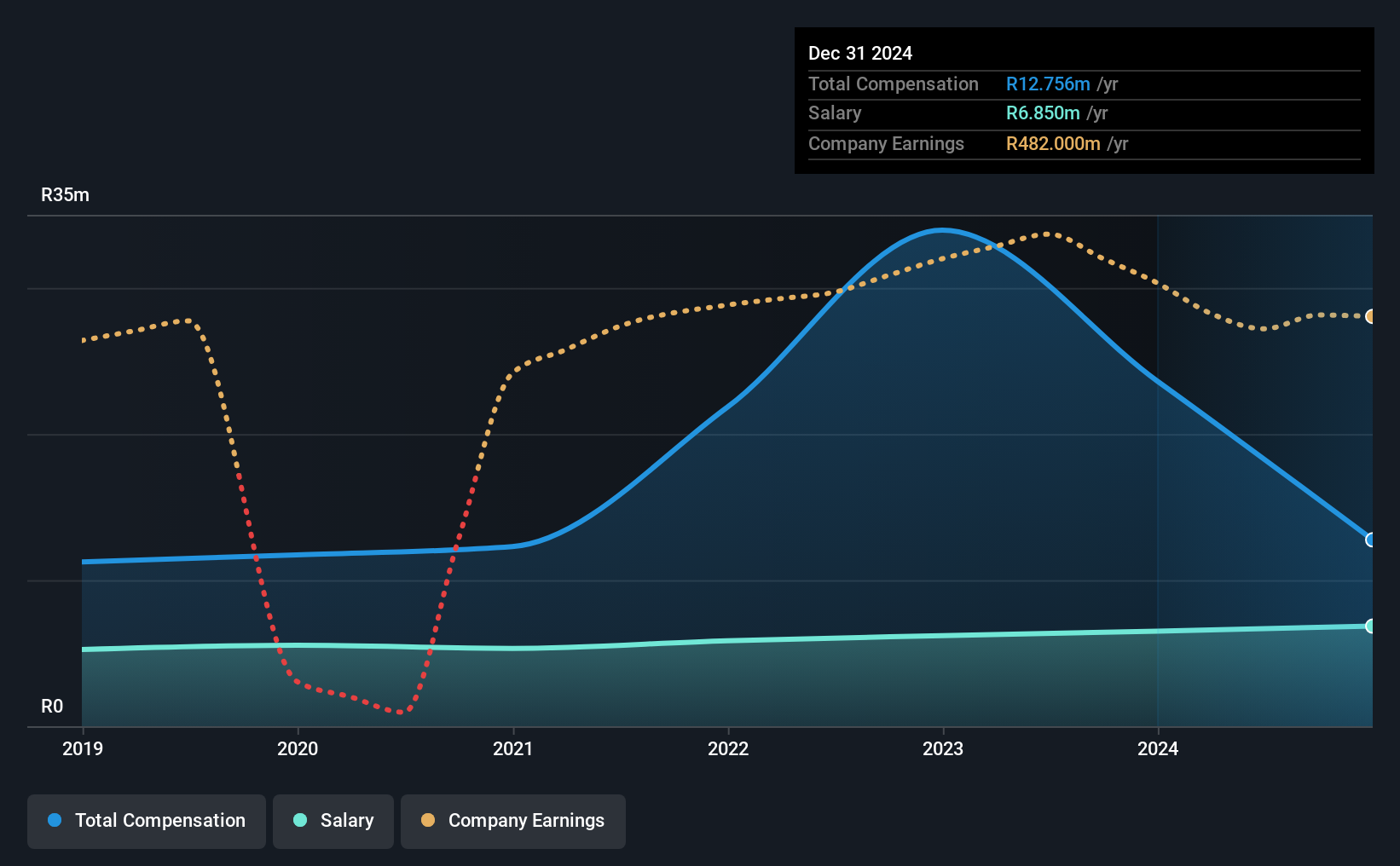The height and width of the screenshot is (866, 1400).
Task: Select the 2019 x-axis label
Action: (x=83, y=748)
